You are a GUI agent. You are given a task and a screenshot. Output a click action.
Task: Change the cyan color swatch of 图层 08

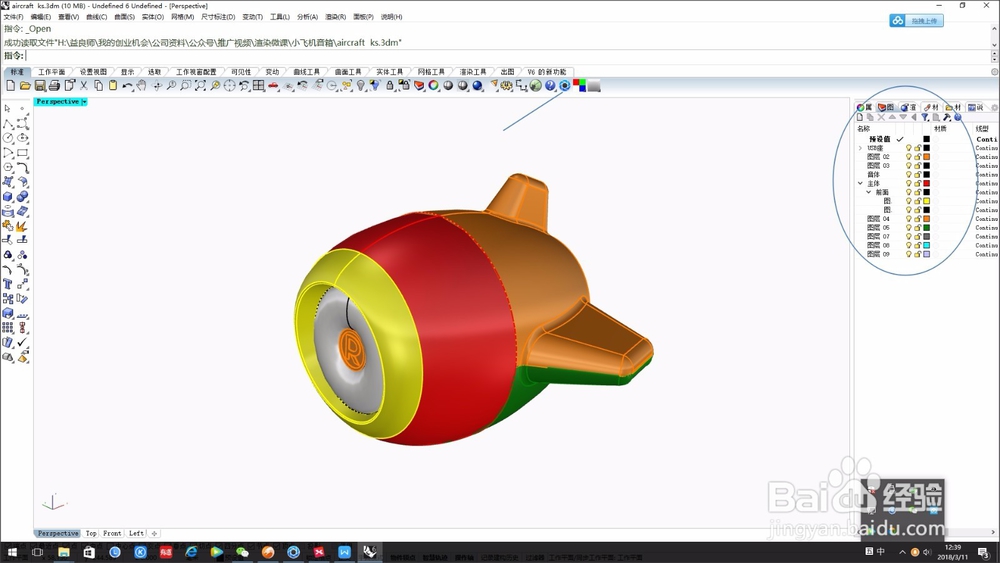(927, 245)
